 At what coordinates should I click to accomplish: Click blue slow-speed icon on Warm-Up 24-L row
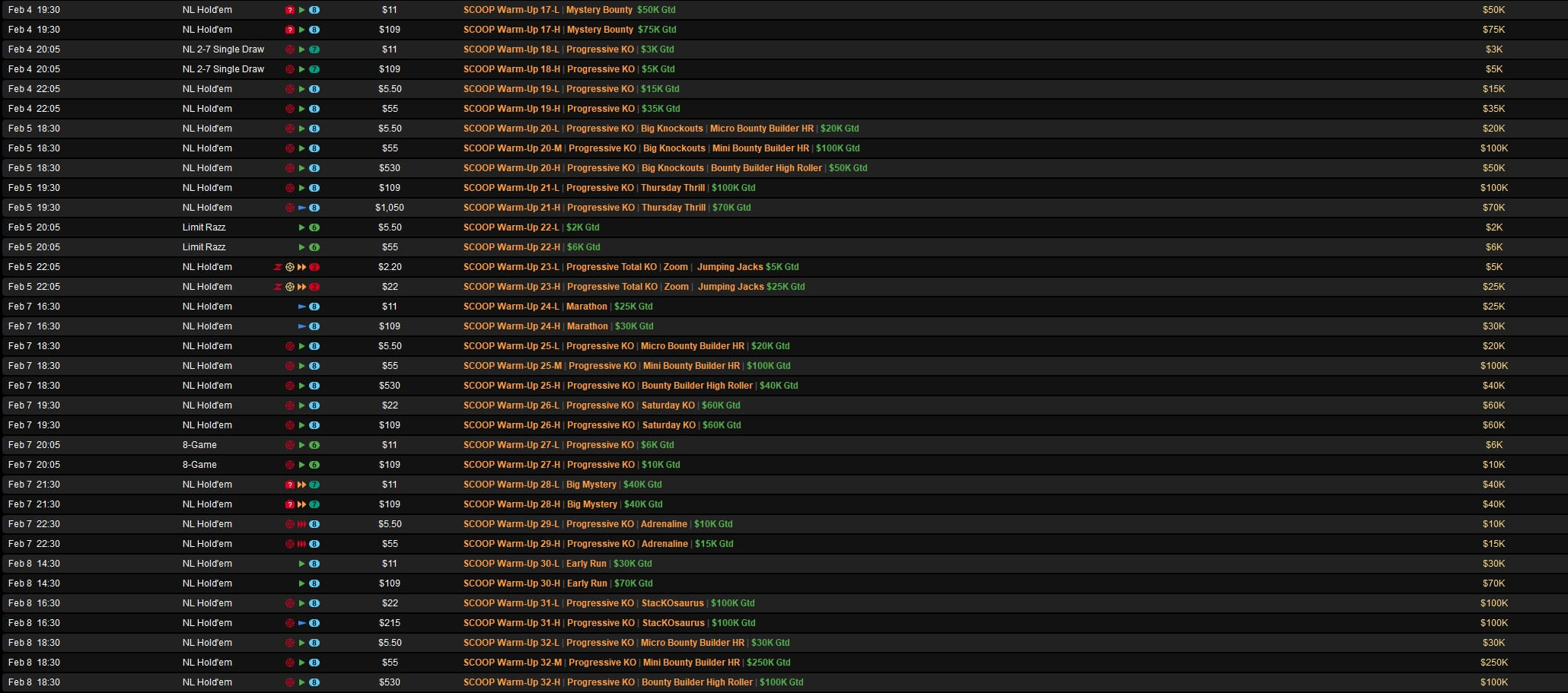click(301, 307)
